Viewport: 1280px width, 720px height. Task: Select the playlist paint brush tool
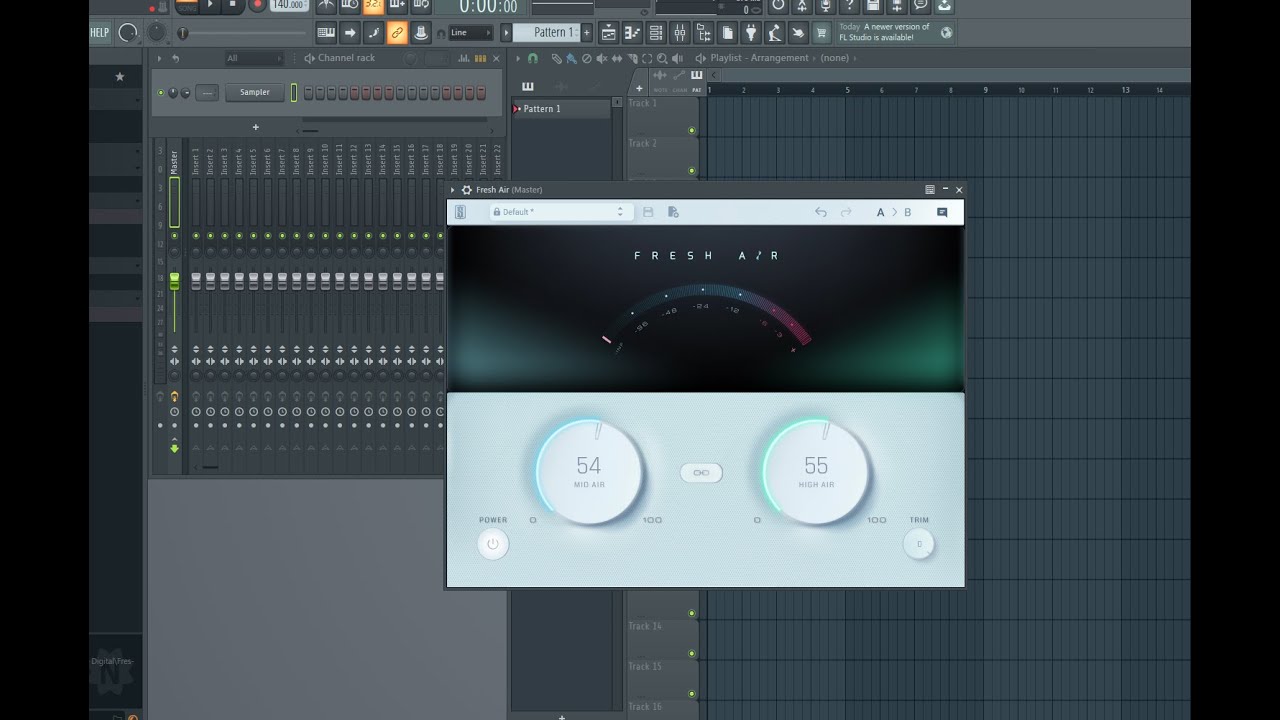point(571,58)
